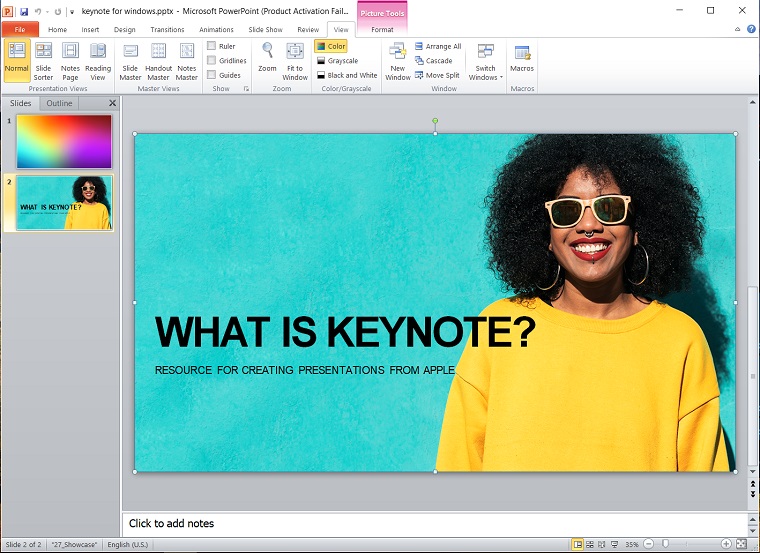Open the Transitions ribbon tab
The height and width of the screenshot is (553, 760).
click(167, 30)
